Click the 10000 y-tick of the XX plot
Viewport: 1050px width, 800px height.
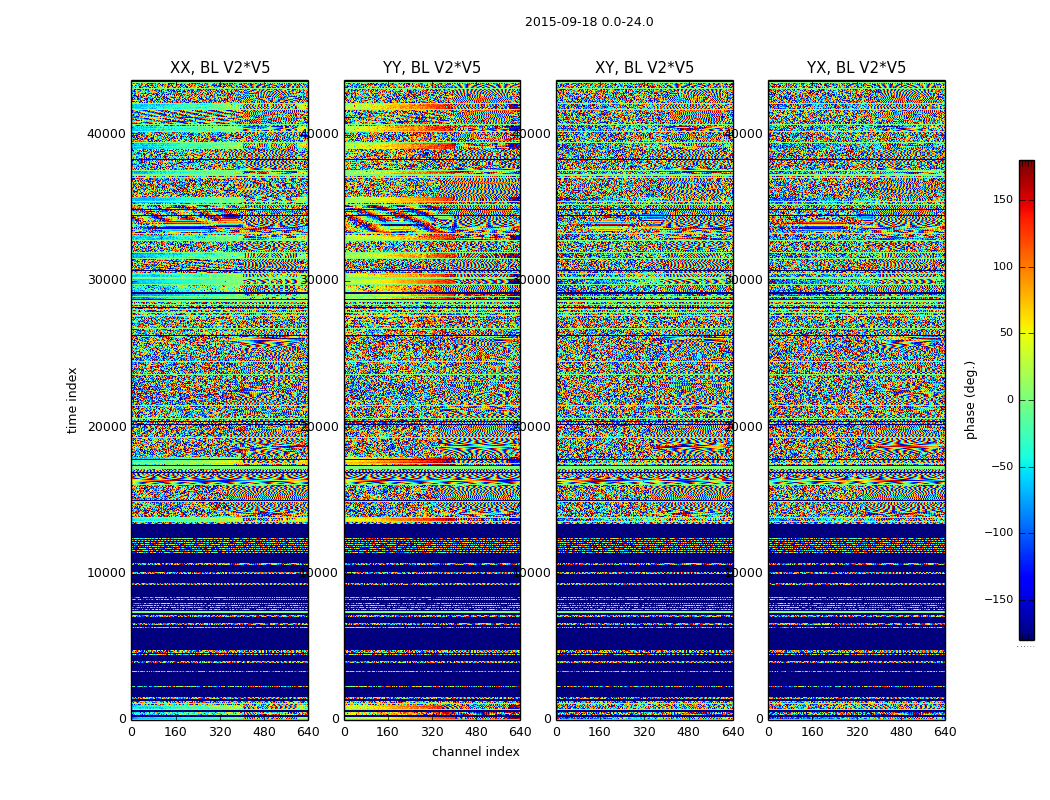pos(107,573)
